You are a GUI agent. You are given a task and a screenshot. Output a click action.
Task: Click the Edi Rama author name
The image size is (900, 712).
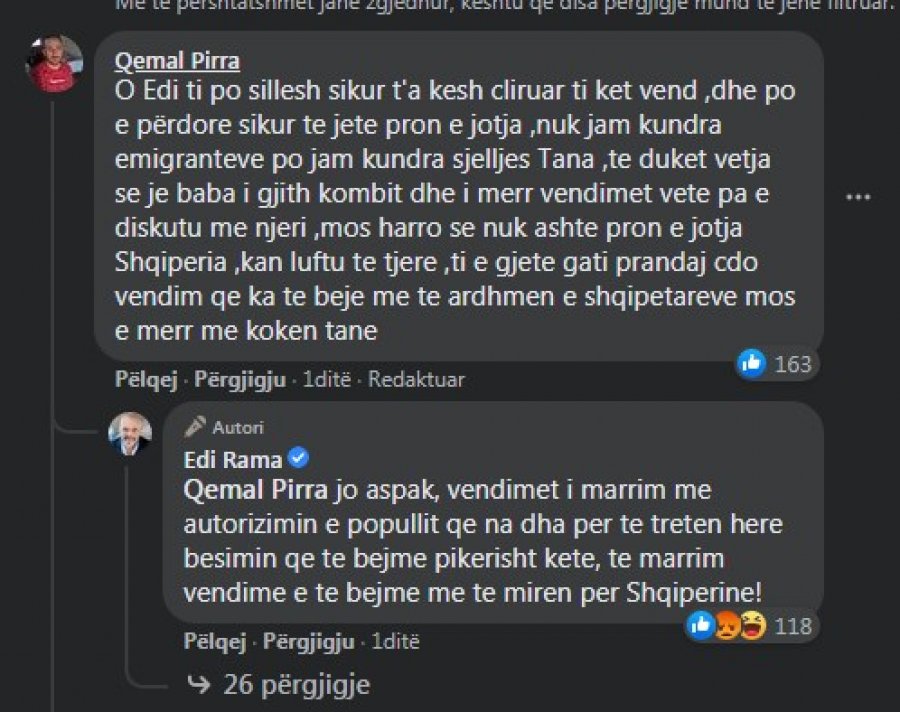[233, 459]
